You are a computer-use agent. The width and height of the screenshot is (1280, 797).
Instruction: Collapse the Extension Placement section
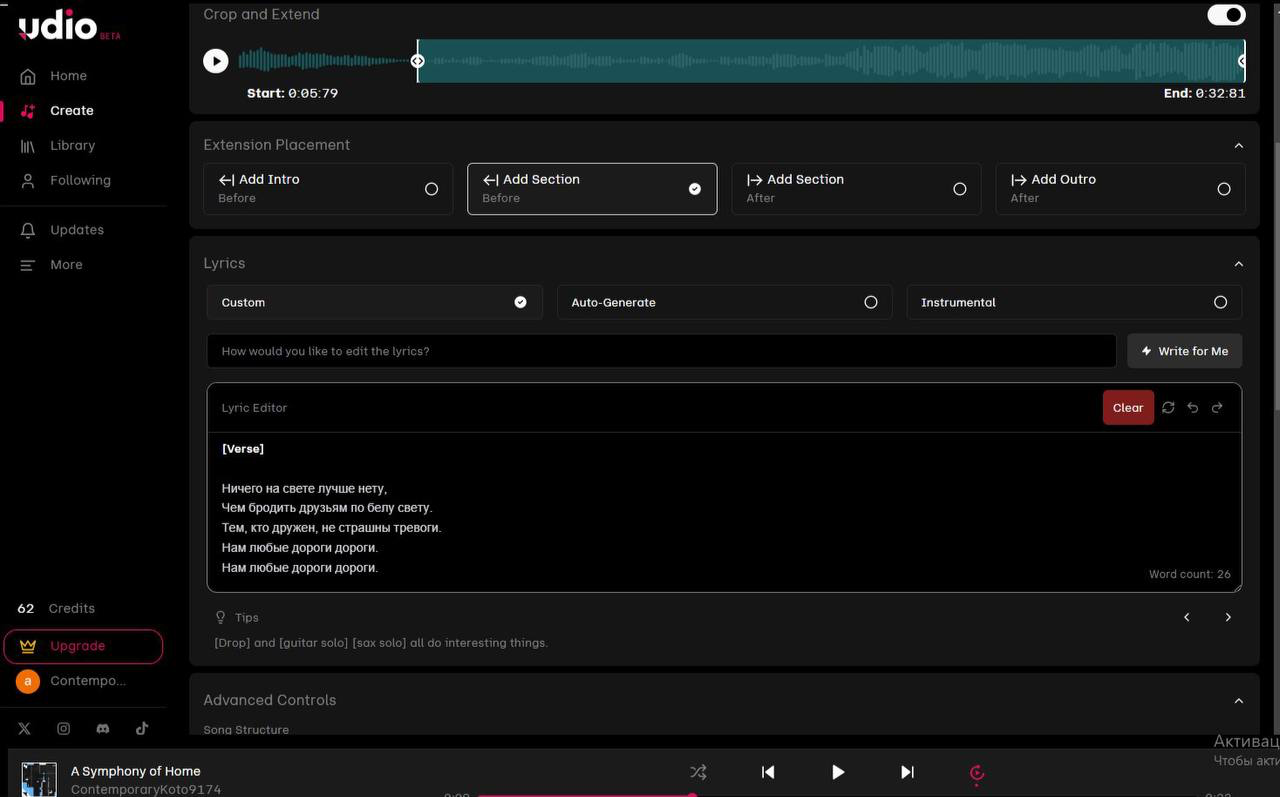1239,145
